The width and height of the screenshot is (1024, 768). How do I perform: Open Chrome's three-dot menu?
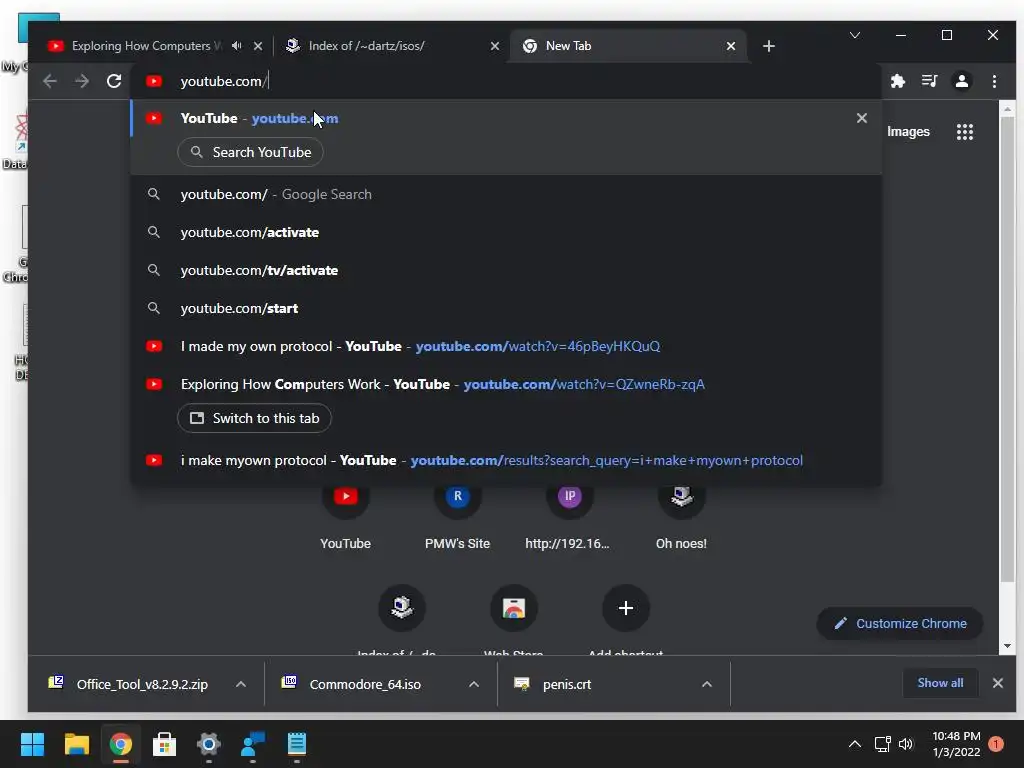[994, 81]
